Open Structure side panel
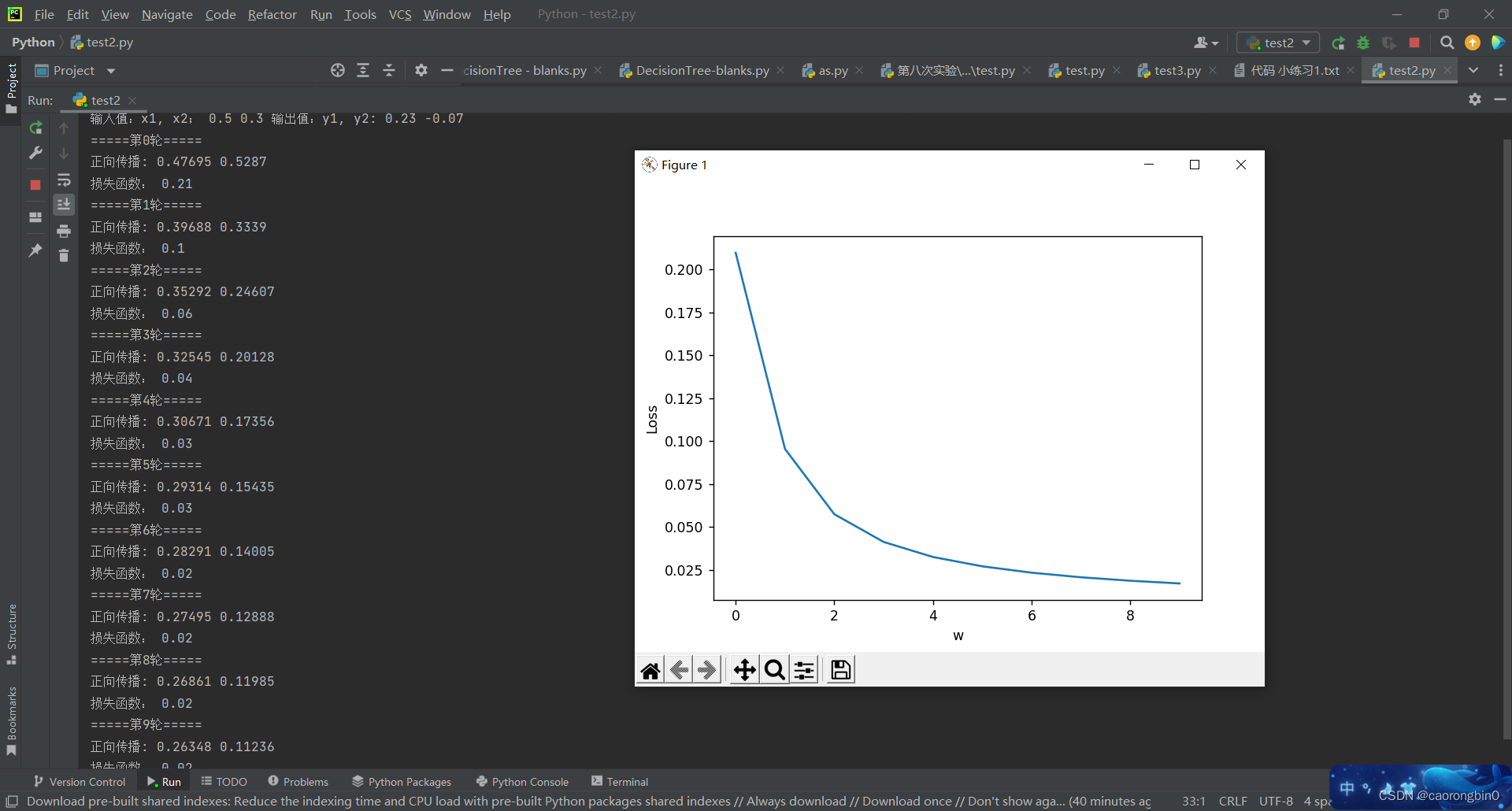 click(11, 634)
